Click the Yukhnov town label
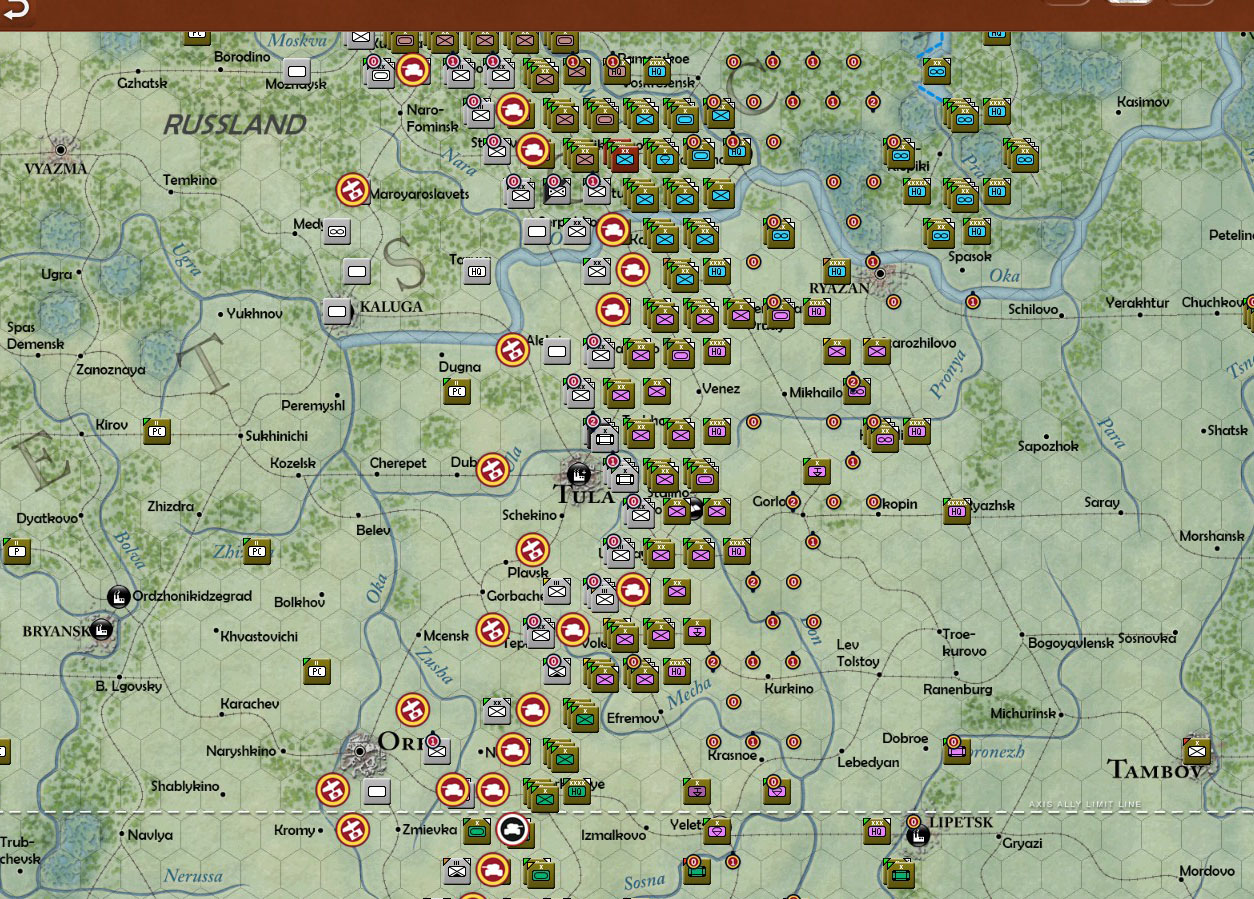 (255, 313)
